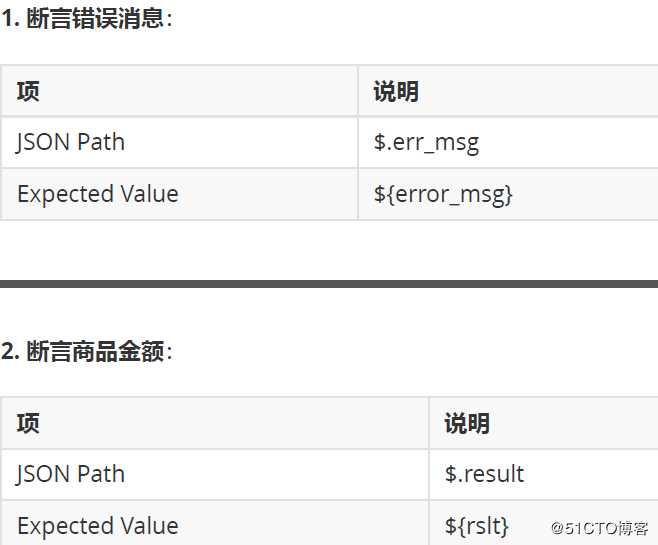Click the heading text 断言错误消息
The image size is (658, 545).
coord(95,18)
